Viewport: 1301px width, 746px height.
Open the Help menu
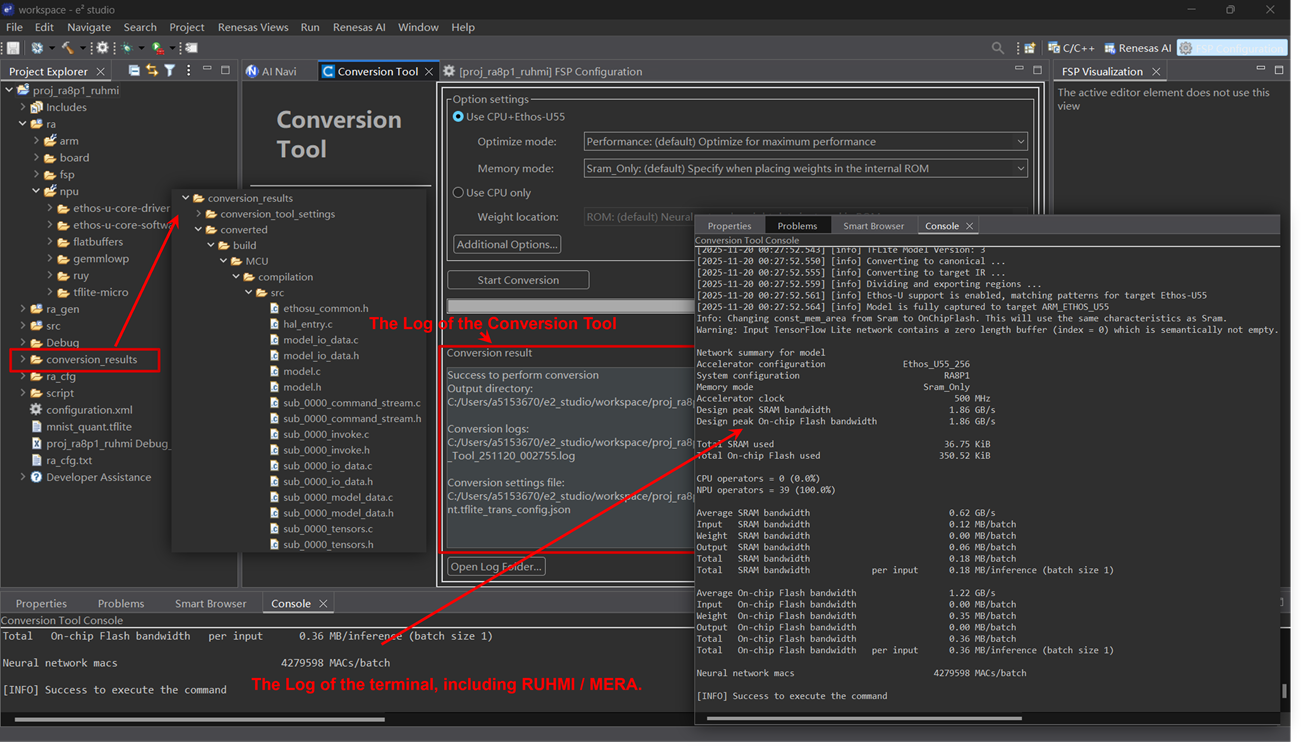463,27
